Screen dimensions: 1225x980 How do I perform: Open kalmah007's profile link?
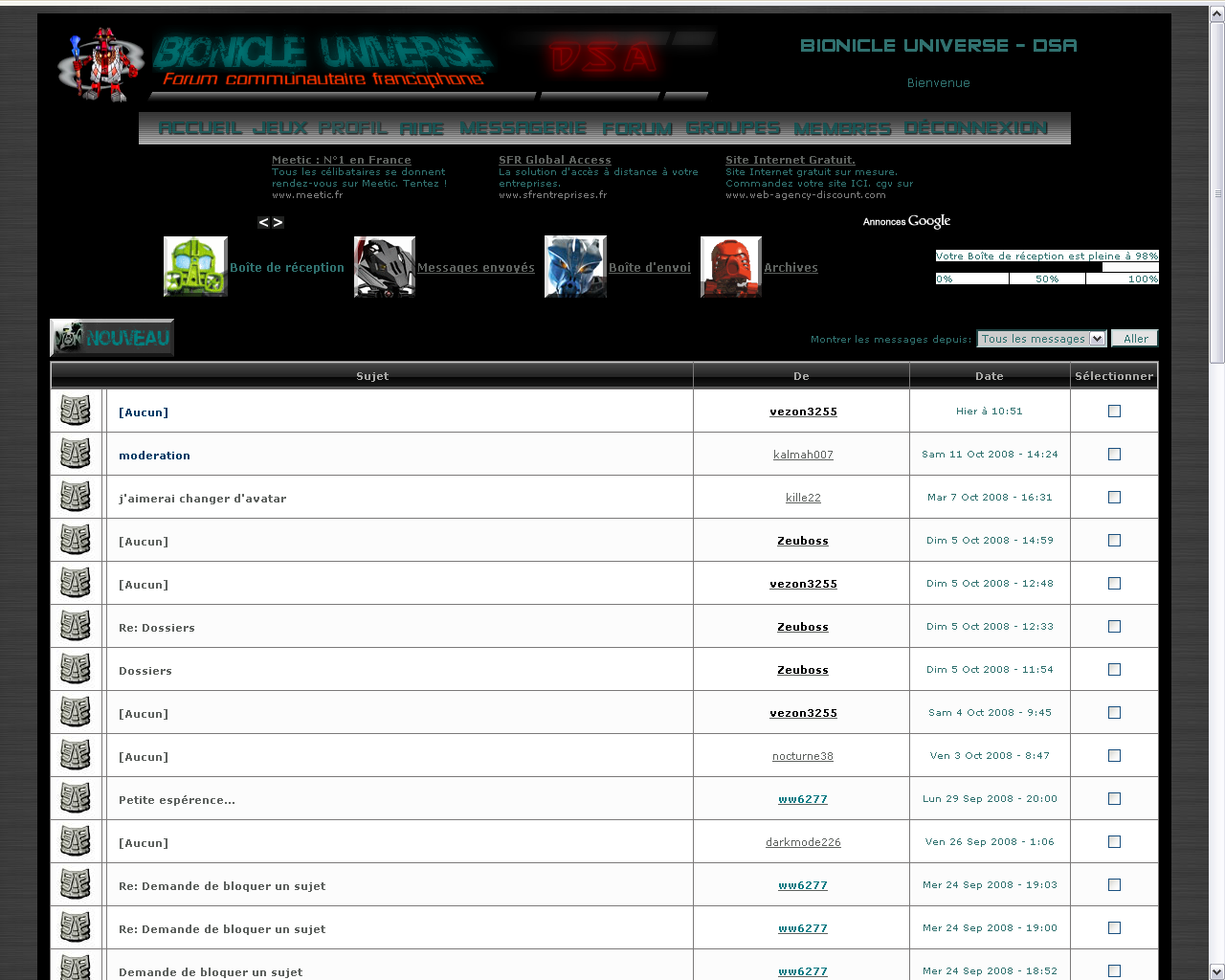pyautogui.click(x=803, y=455)
